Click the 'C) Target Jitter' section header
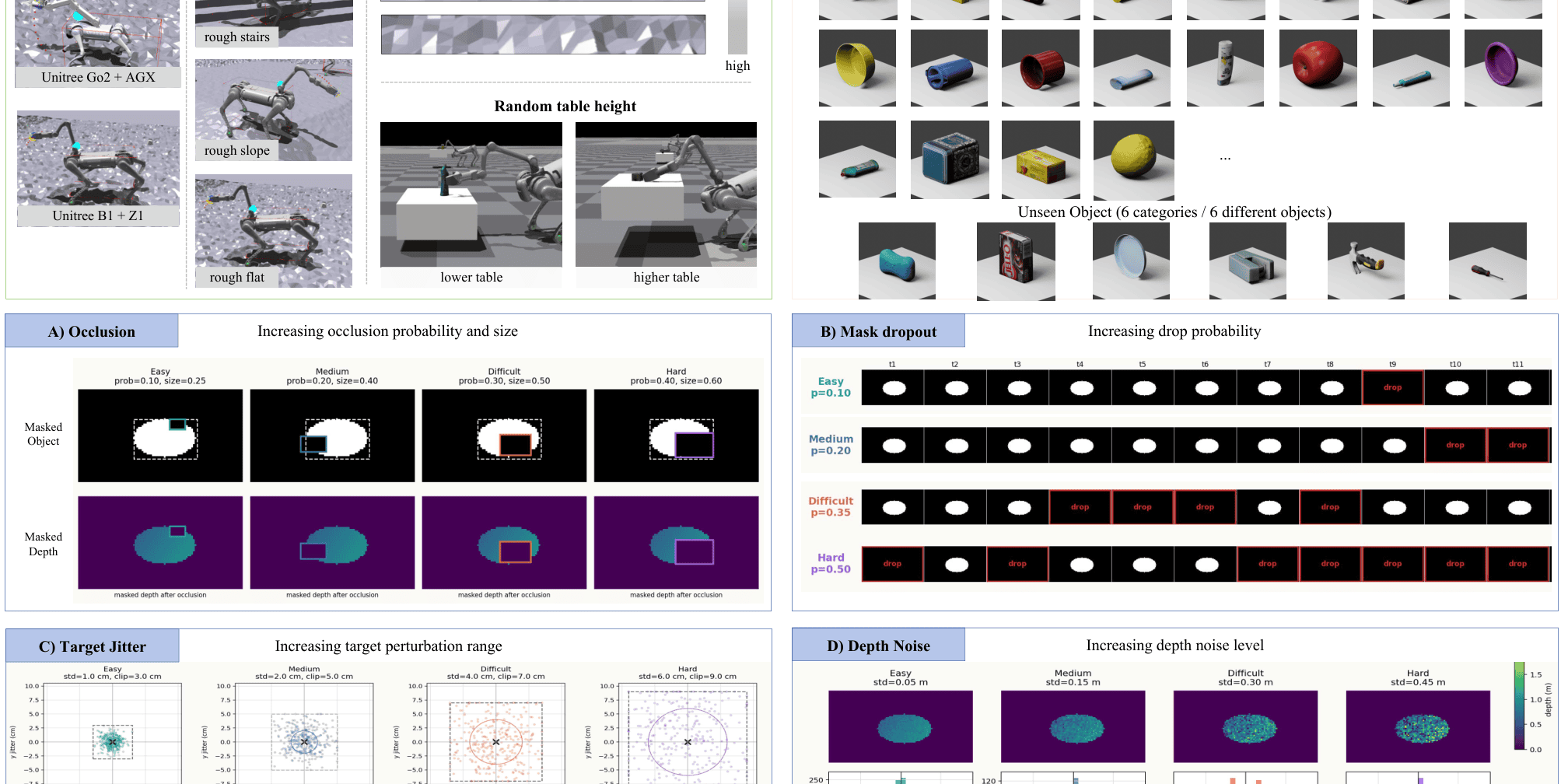Image resolution: width=1568 pixels, height=784 pixels. (93, 646)
